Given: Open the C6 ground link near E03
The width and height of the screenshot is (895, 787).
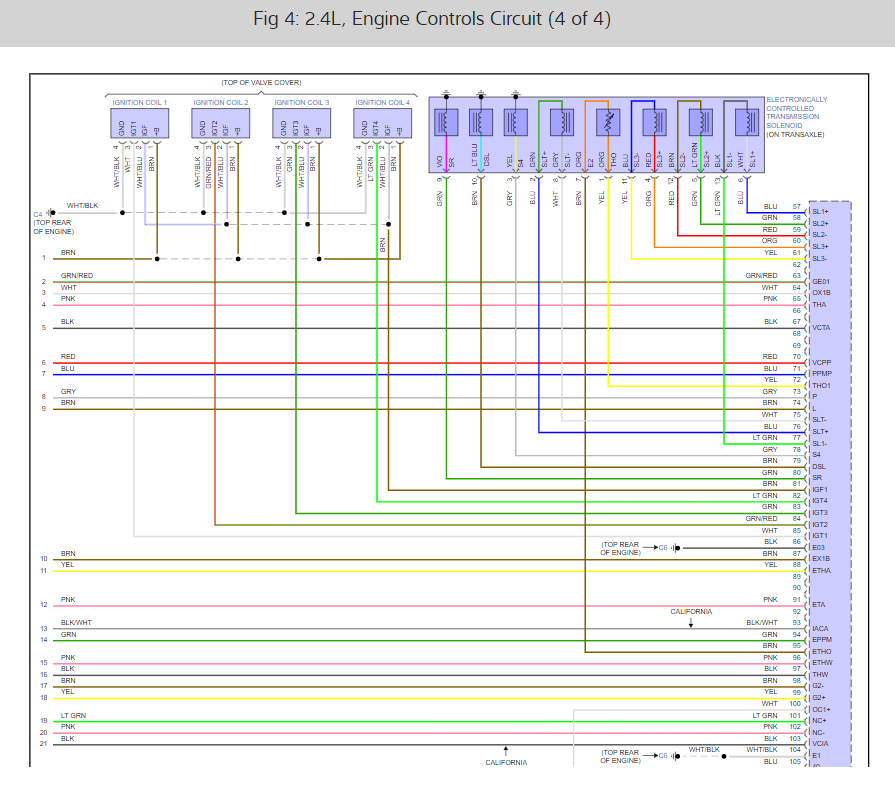Looking at the screenshot, I should coord(663,548).
